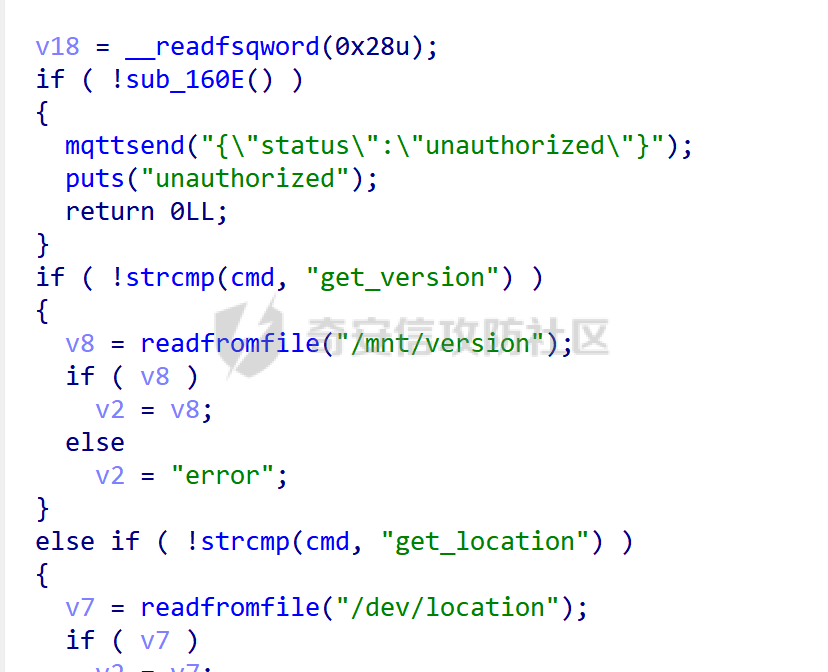Click the return 0LL statement
The width and height of the screenshot is (828, 672).
(146, 212)
